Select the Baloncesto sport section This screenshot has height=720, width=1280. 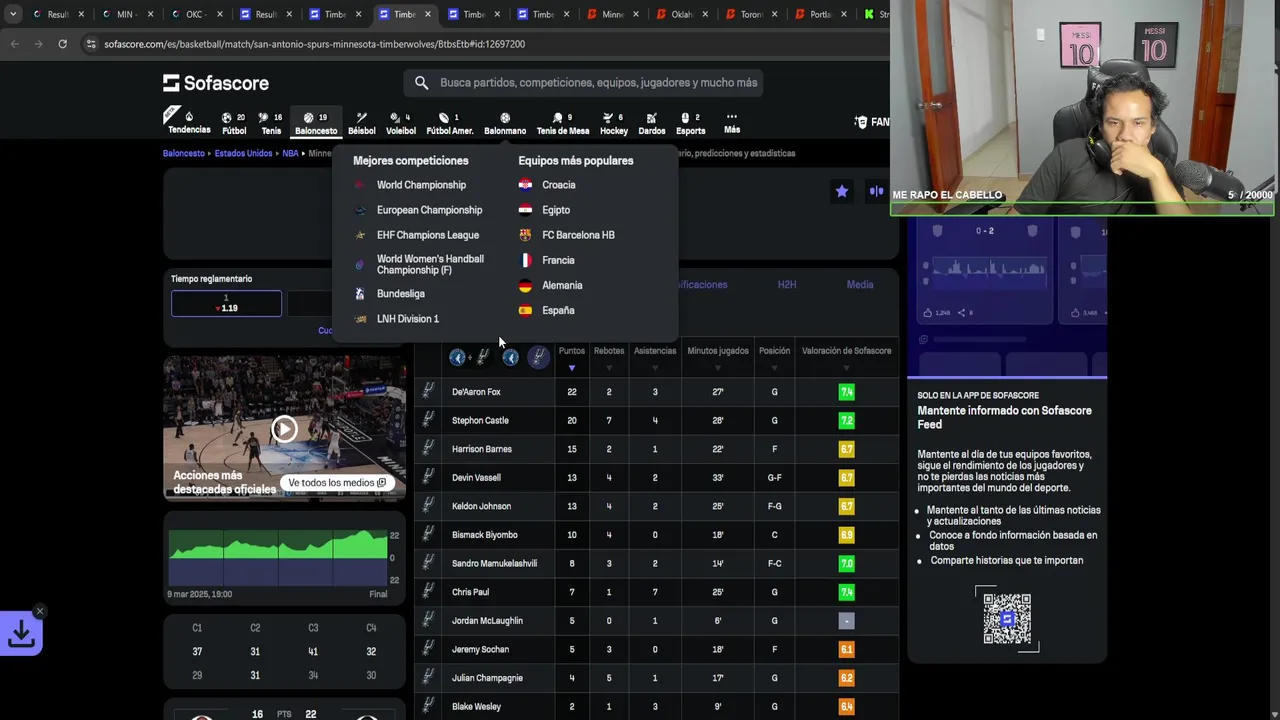316,123
